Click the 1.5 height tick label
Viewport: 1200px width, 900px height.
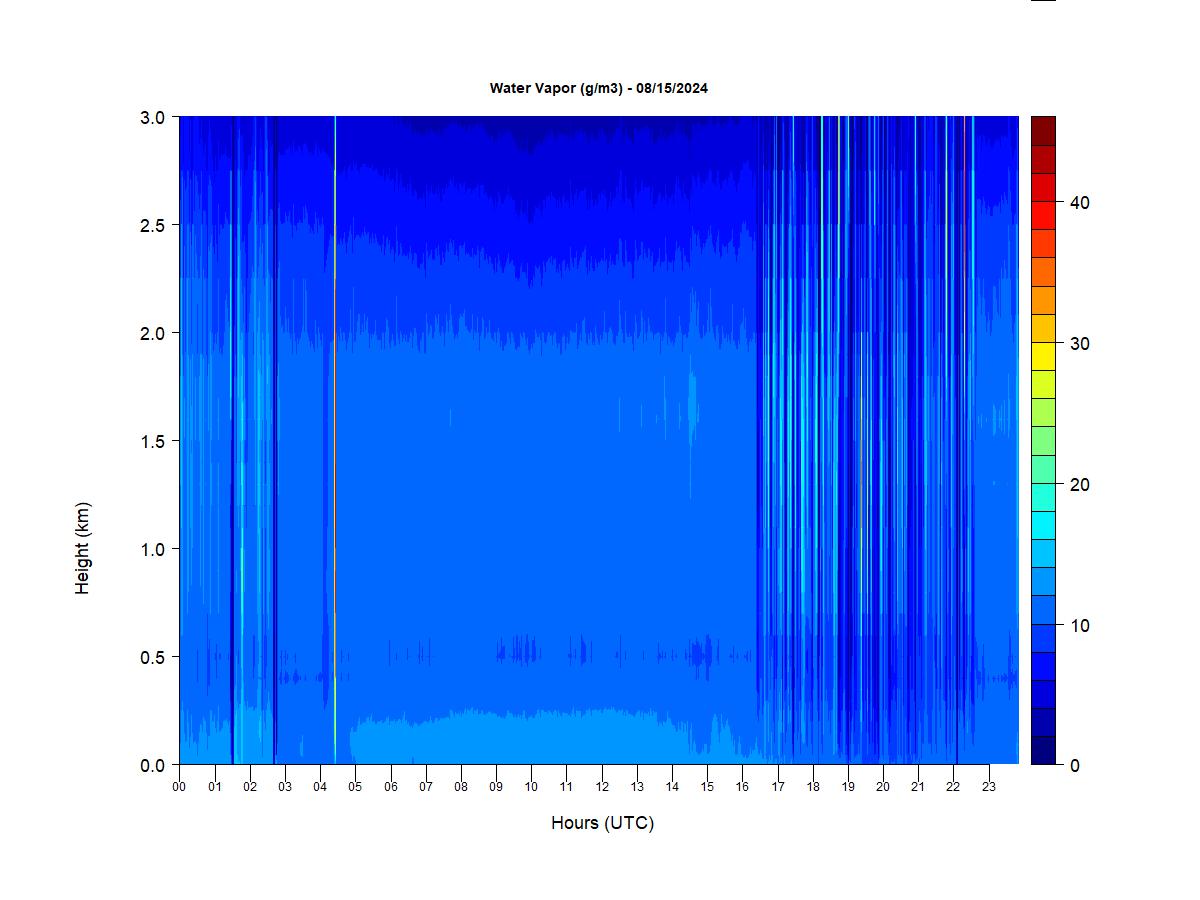pyautogui.click(x=152, y=441)
